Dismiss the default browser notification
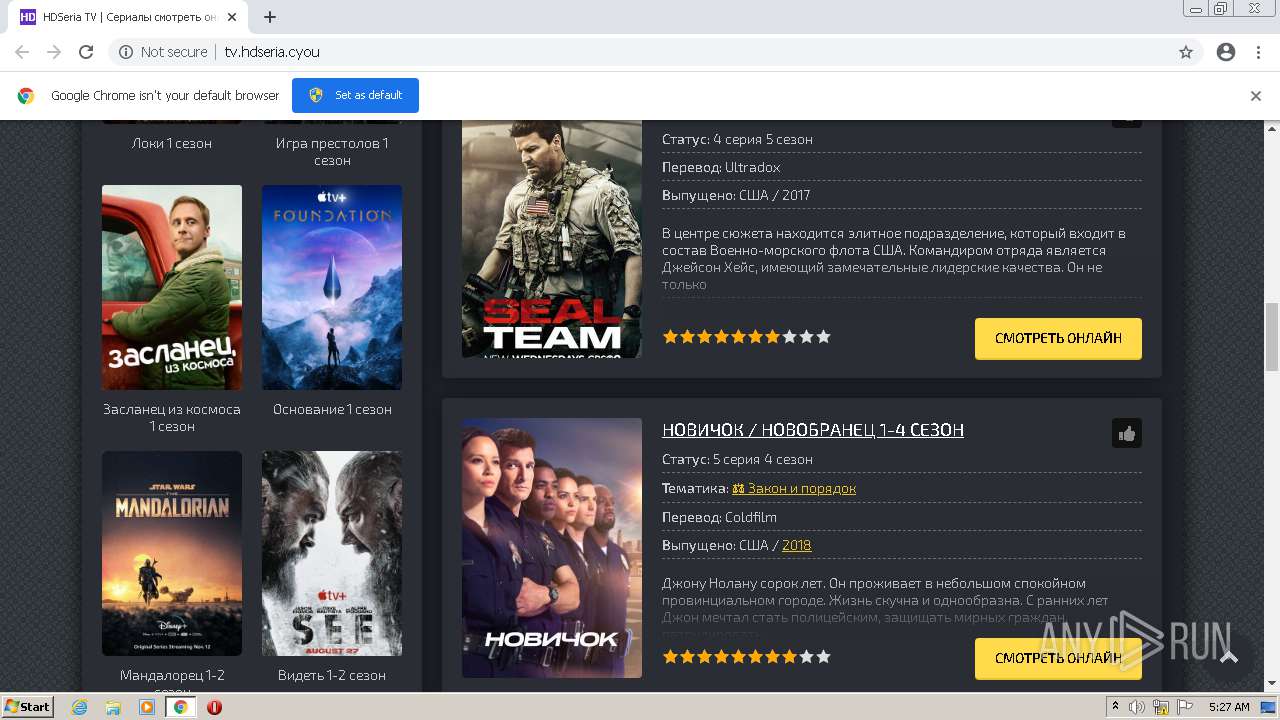Viewport: 1280px width, 720px height. [x=1256, y=96]
